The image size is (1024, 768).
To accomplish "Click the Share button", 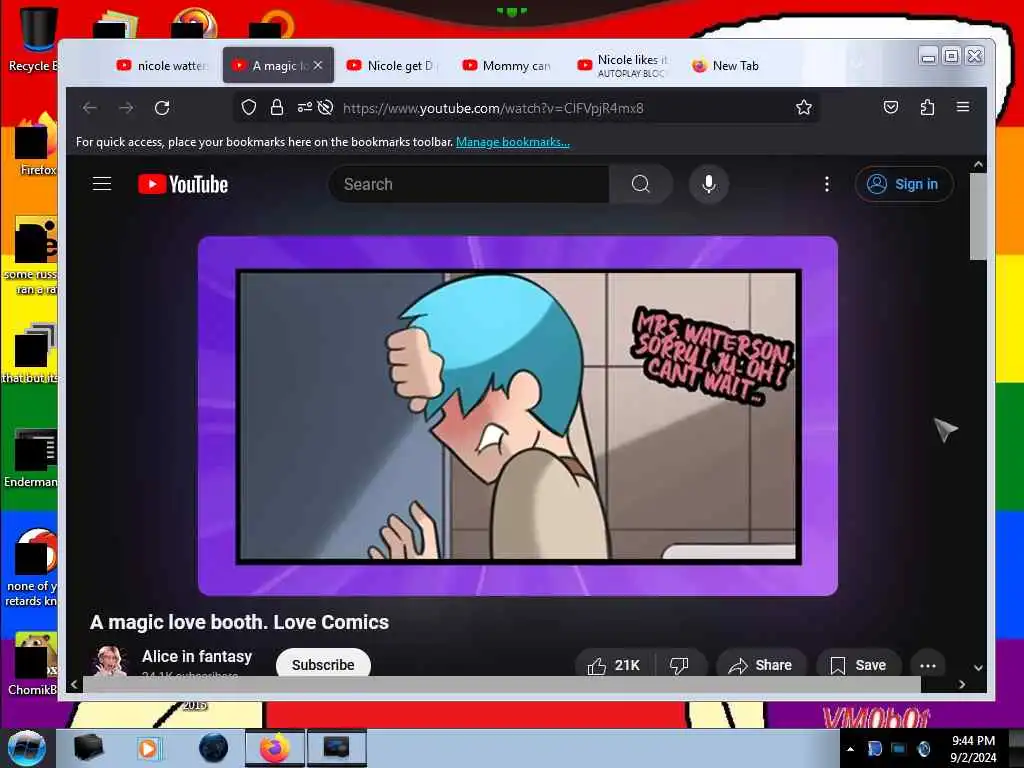I will (761, 665).
